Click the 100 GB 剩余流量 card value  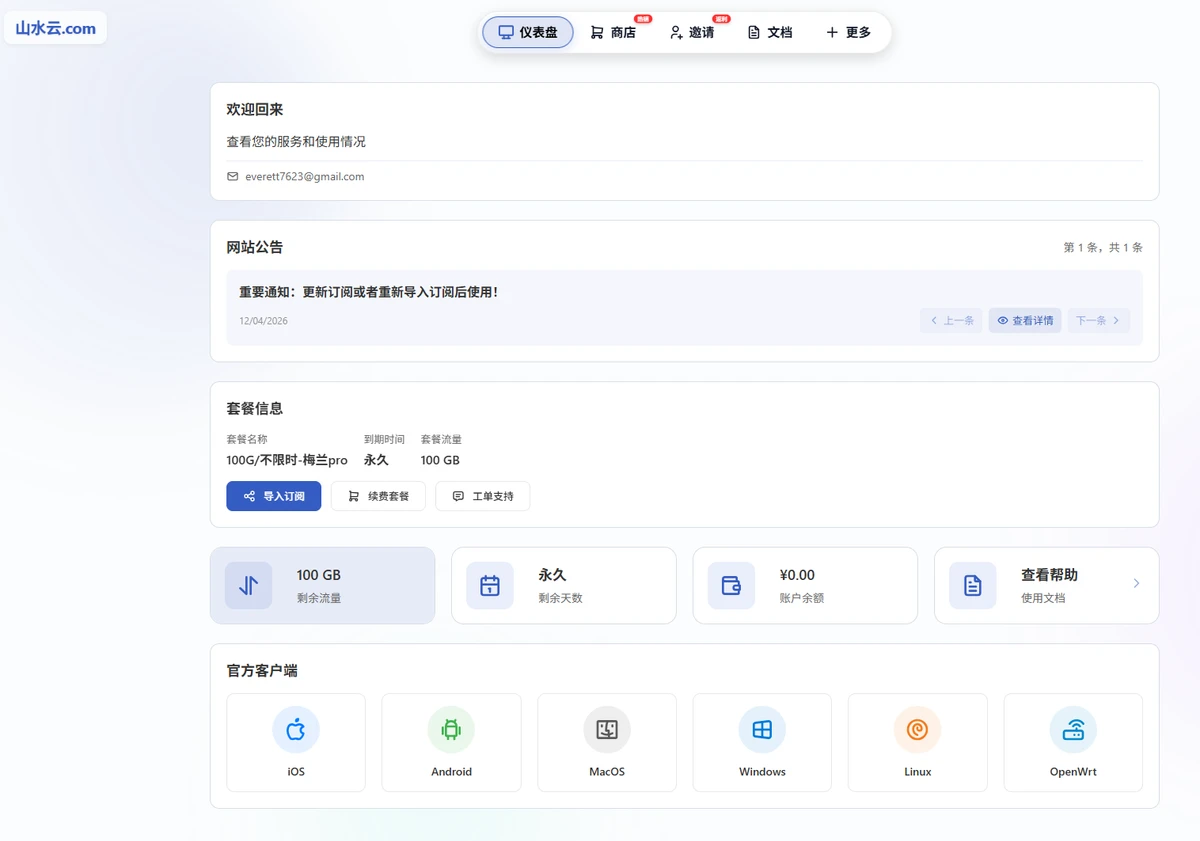(319, 575)
